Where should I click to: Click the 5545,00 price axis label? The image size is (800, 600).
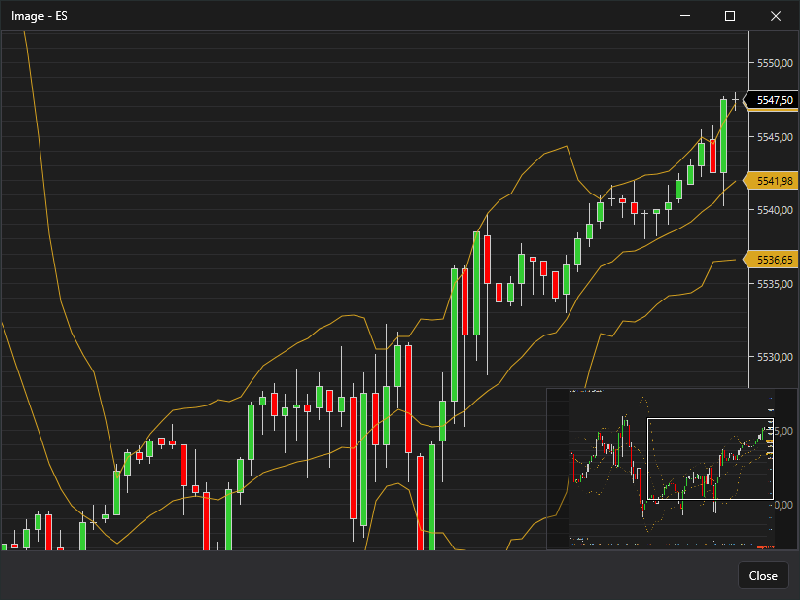pyautogui.click(x=775, y=137)
